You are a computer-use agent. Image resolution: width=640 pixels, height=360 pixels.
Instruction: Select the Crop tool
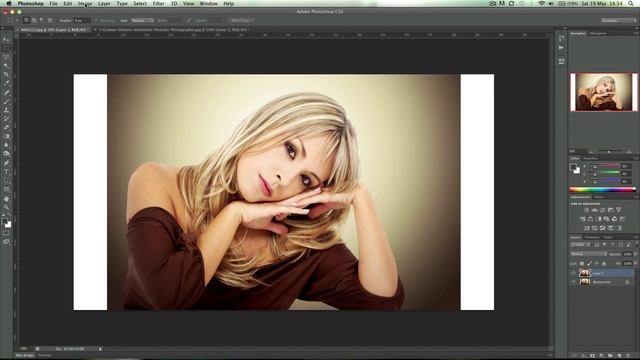(x=6, y=75)
